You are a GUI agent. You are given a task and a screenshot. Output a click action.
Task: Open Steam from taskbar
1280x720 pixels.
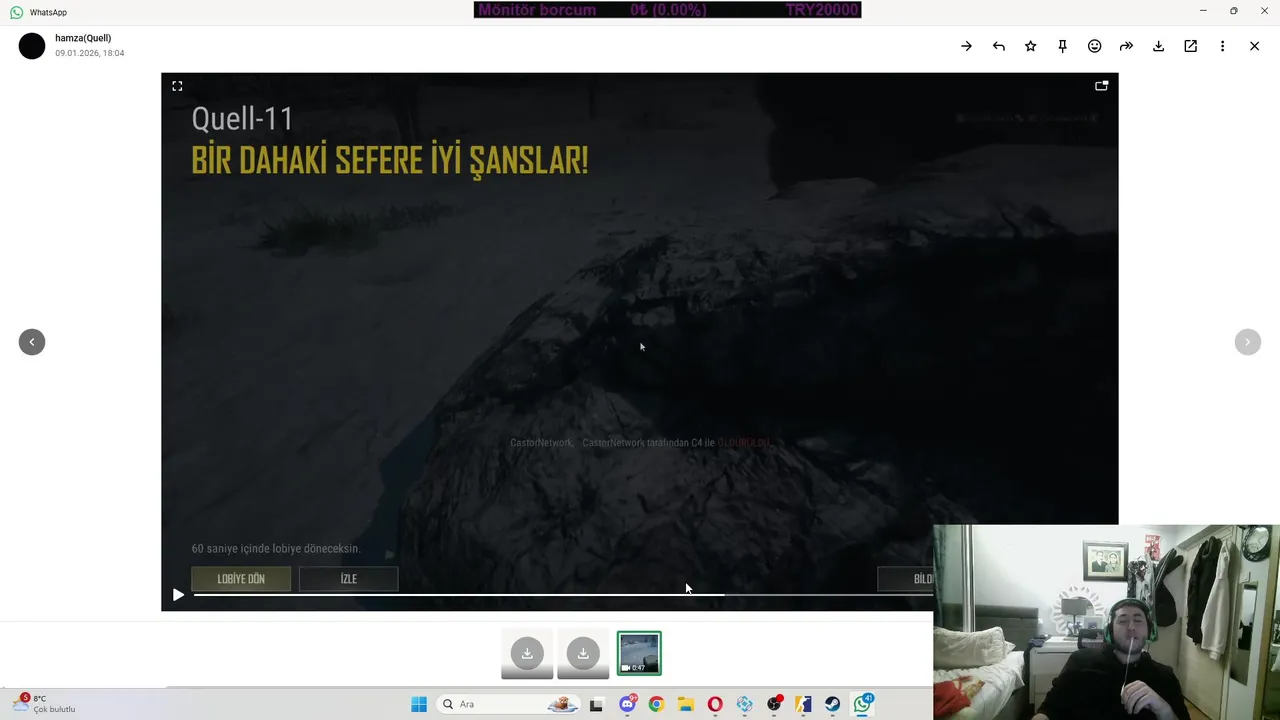(832, 704)
